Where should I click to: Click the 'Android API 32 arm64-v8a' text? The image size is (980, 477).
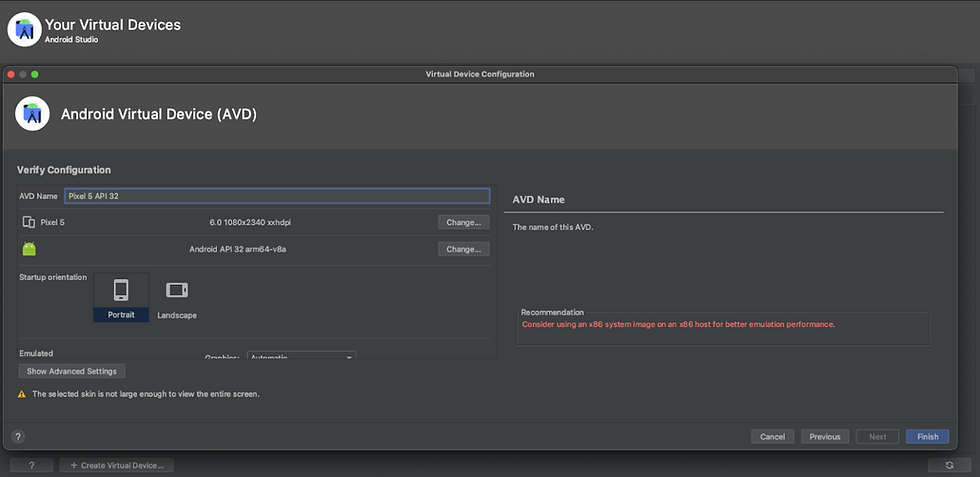[x=238, y=249]
